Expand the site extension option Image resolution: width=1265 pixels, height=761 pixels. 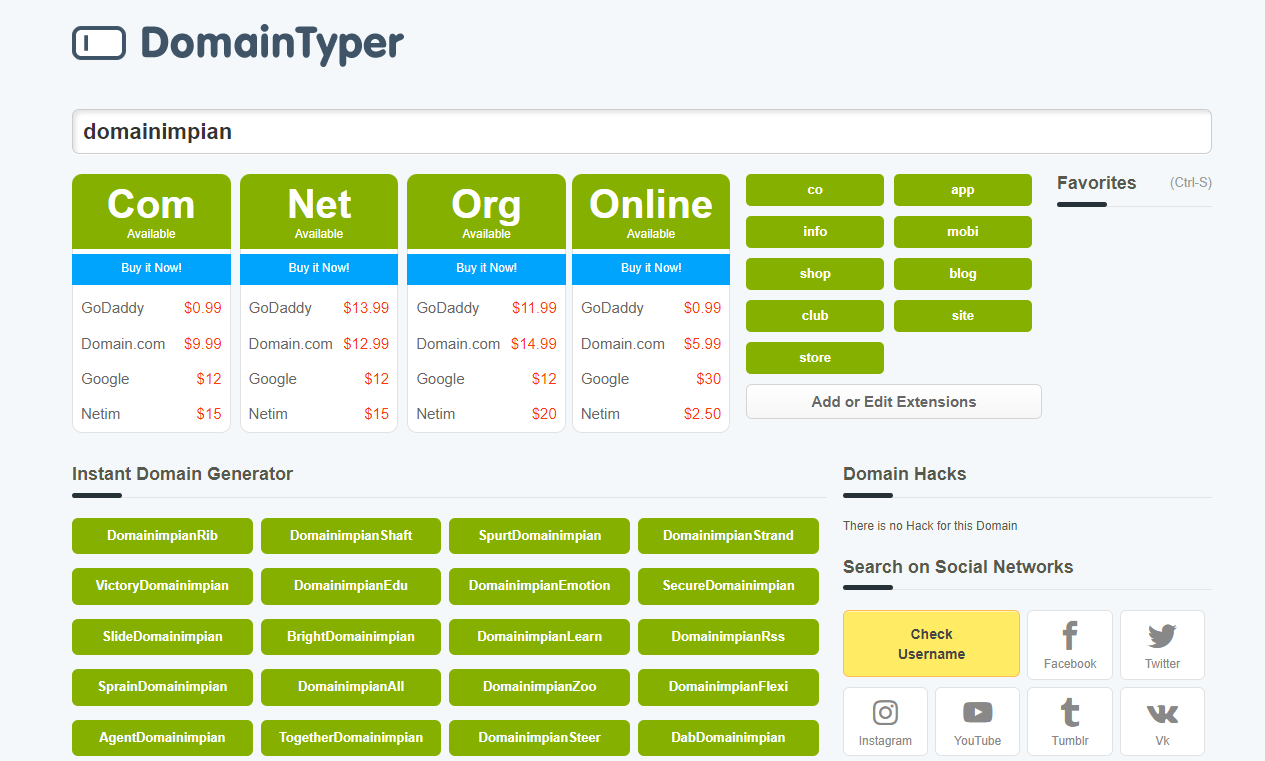(962, 315)
